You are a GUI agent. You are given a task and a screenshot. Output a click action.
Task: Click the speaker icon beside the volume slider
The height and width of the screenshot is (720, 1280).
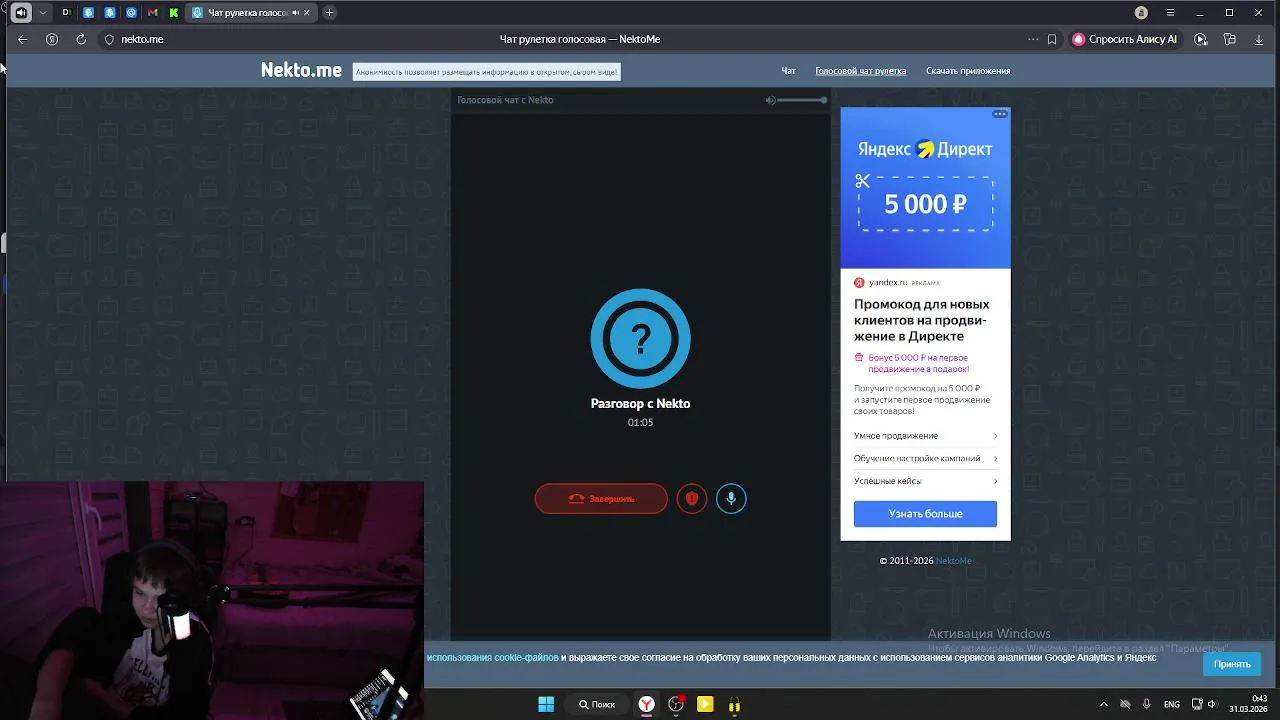tap(770, 100)
